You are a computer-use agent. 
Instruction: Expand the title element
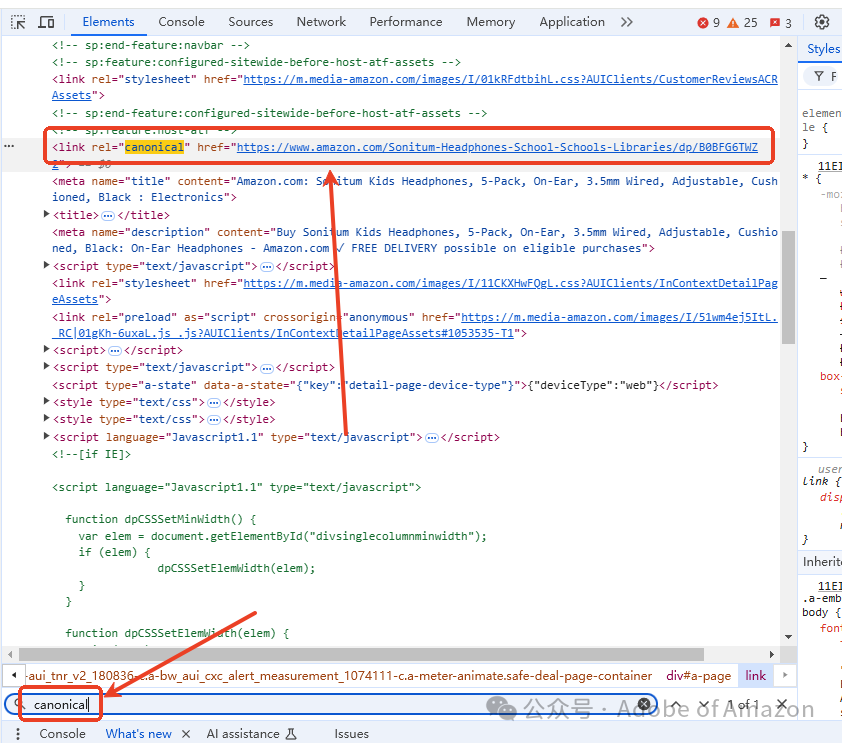(x=46, y=214)
